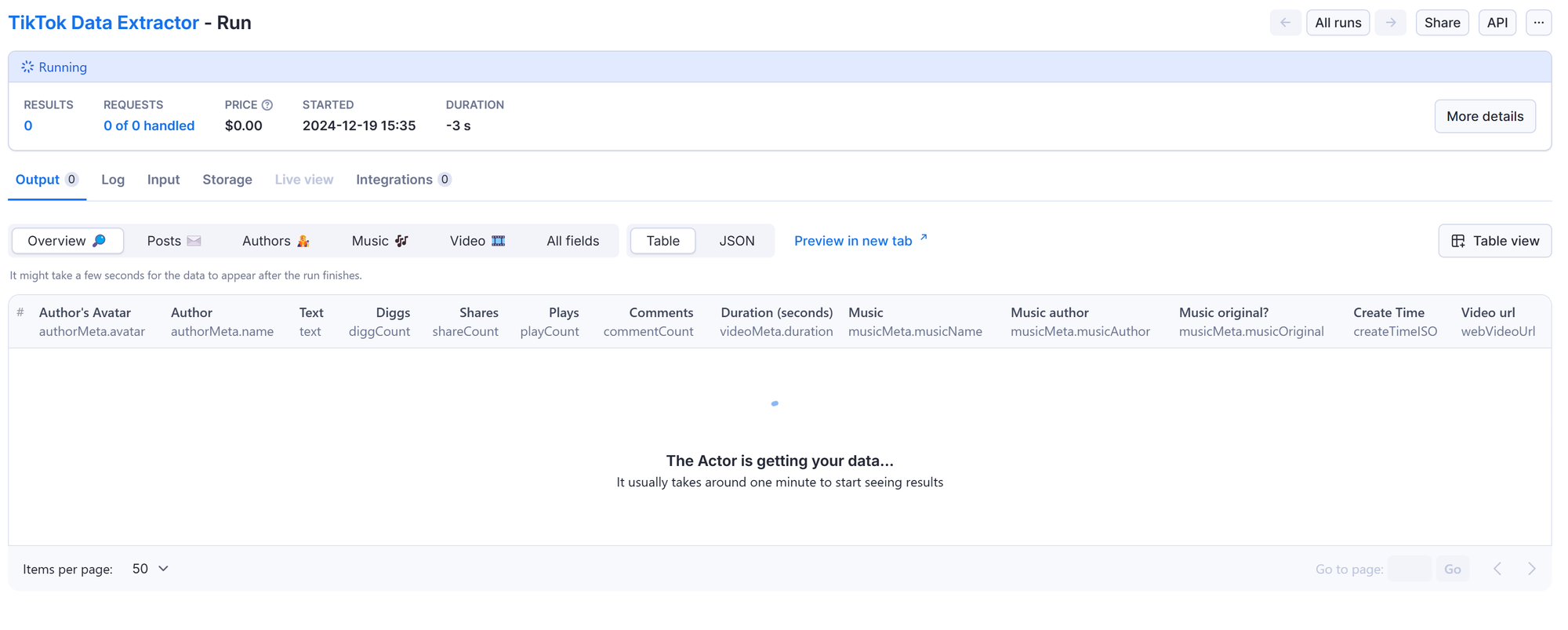This screenshot has height=630, width=1568.
Task: Switch output format to JSON
Action: (737, 241)
